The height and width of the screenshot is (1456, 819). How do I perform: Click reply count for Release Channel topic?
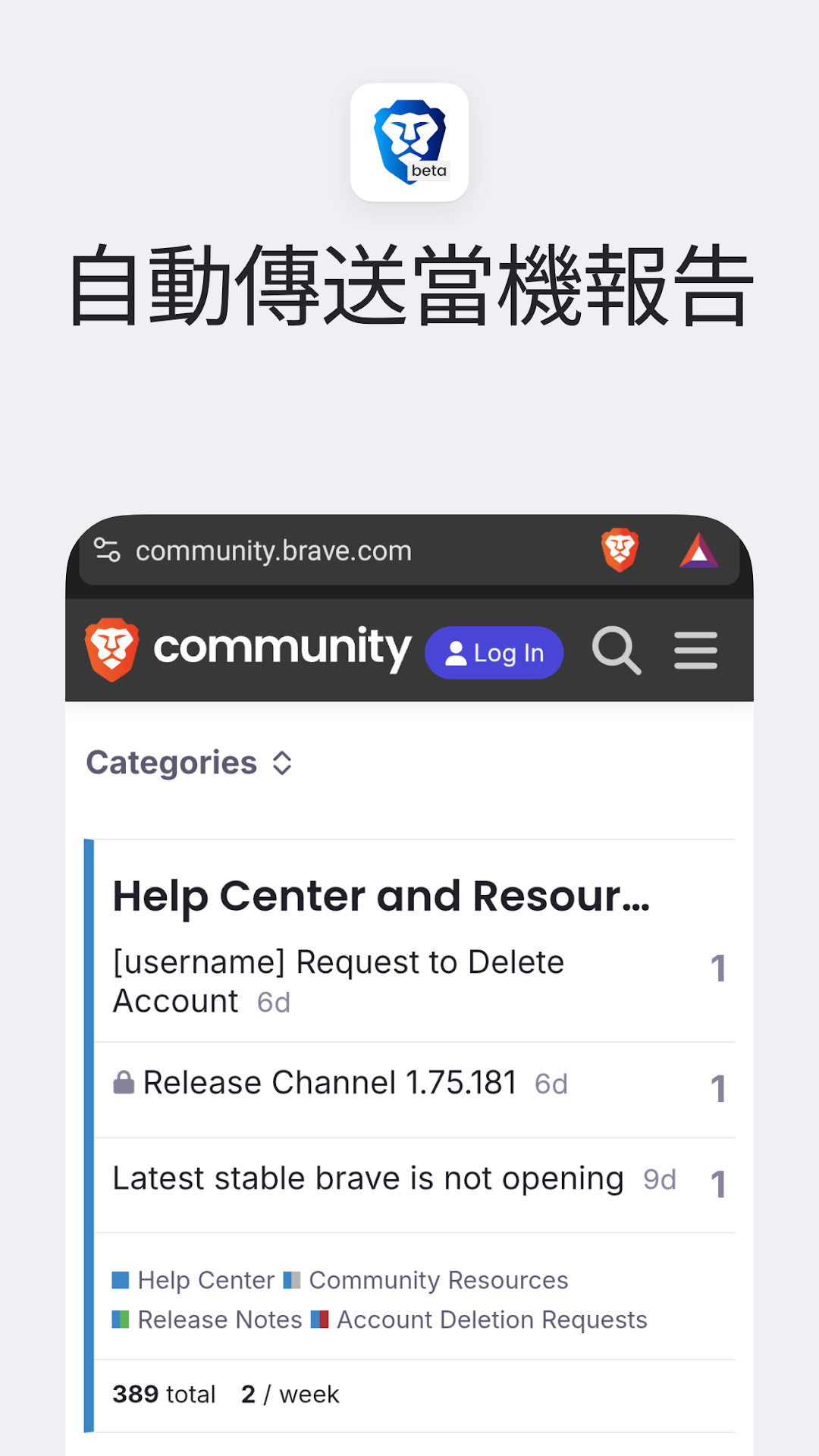718,1089
